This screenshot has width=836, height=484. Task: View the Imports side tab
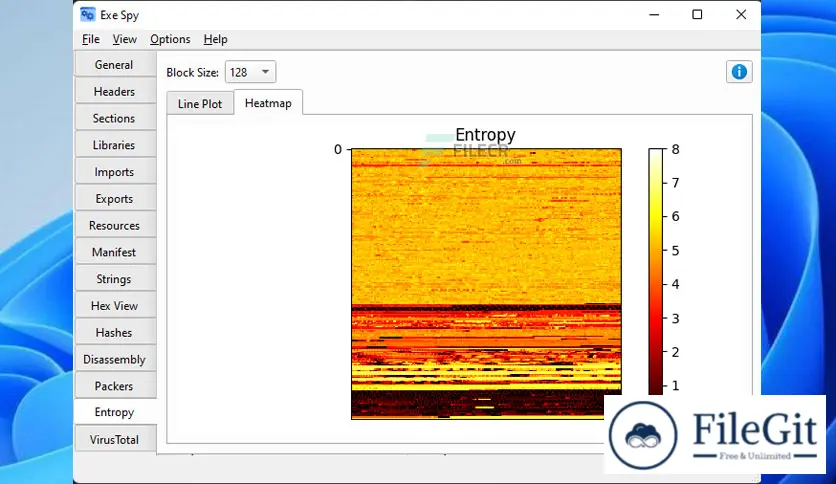click(114, 172)
